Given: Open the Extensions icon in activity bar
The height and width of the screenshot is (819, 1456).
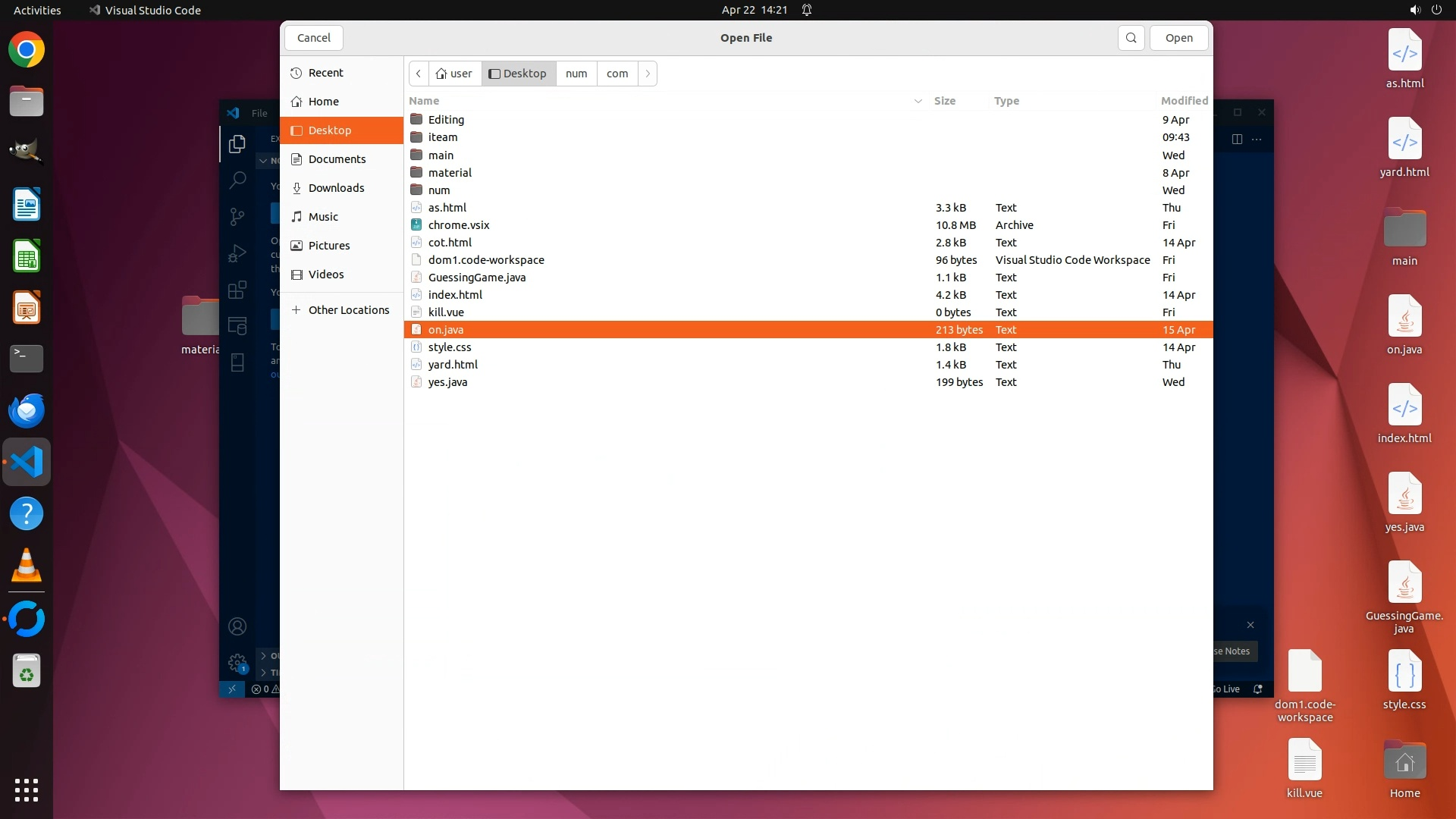Looking at the screenshot, I should (x=237, y=290).
